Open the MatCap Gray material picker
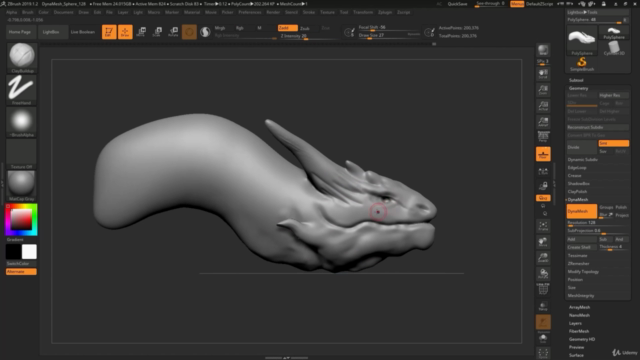Image resolution: width=640 pixels, height=360 pixels. 22,186
